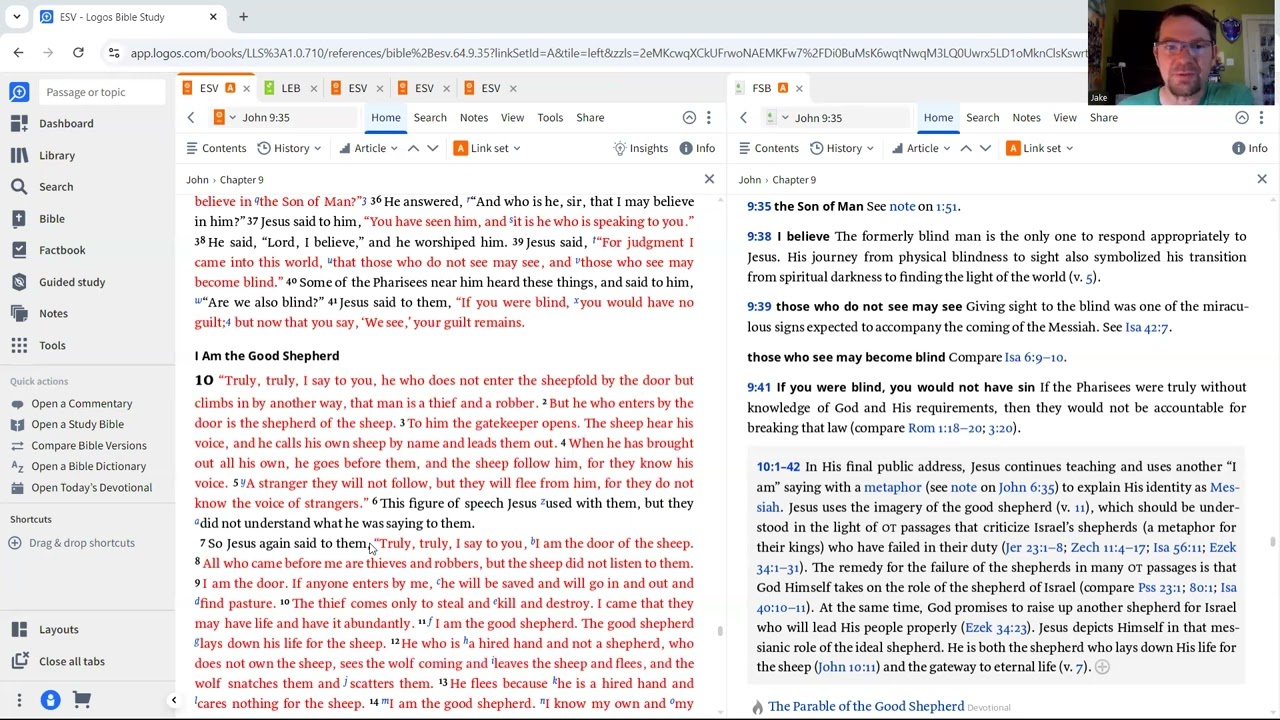Open the Bible sidebar icon
Viewport: 1280px width, 720px height.
pos(19,218)
